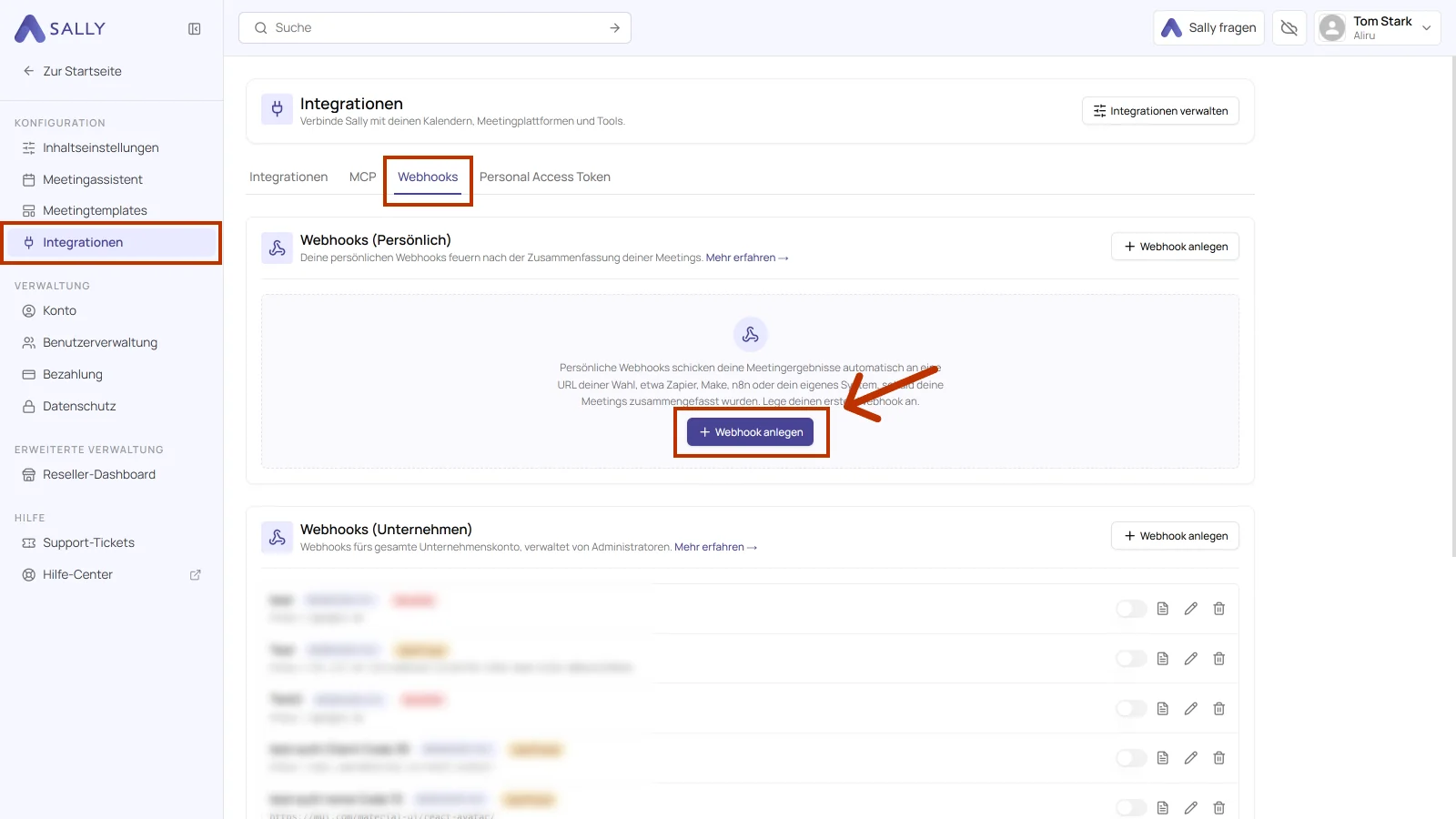Click Webhook anlegen in Unternehmen header
This screenshot has height=819, width=1456.
pos(1175,536)
